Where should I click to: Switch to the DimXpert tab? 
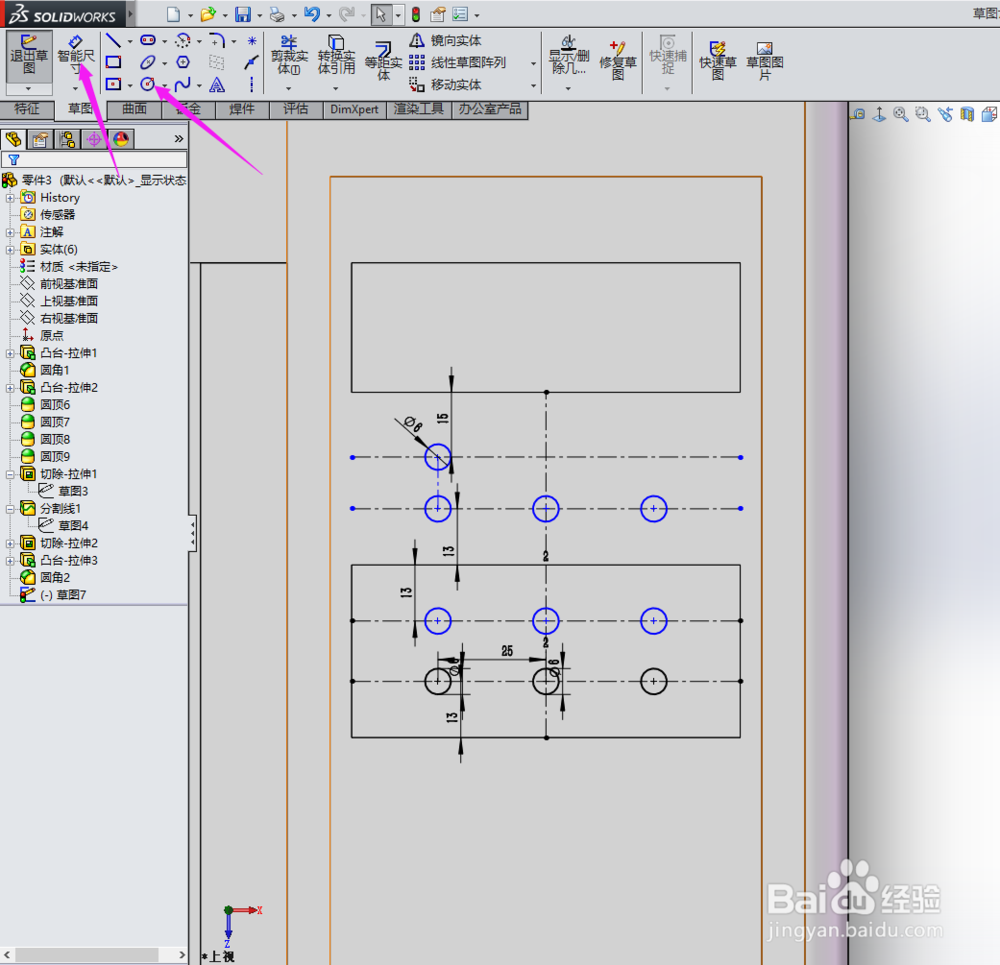pos(354,109)
